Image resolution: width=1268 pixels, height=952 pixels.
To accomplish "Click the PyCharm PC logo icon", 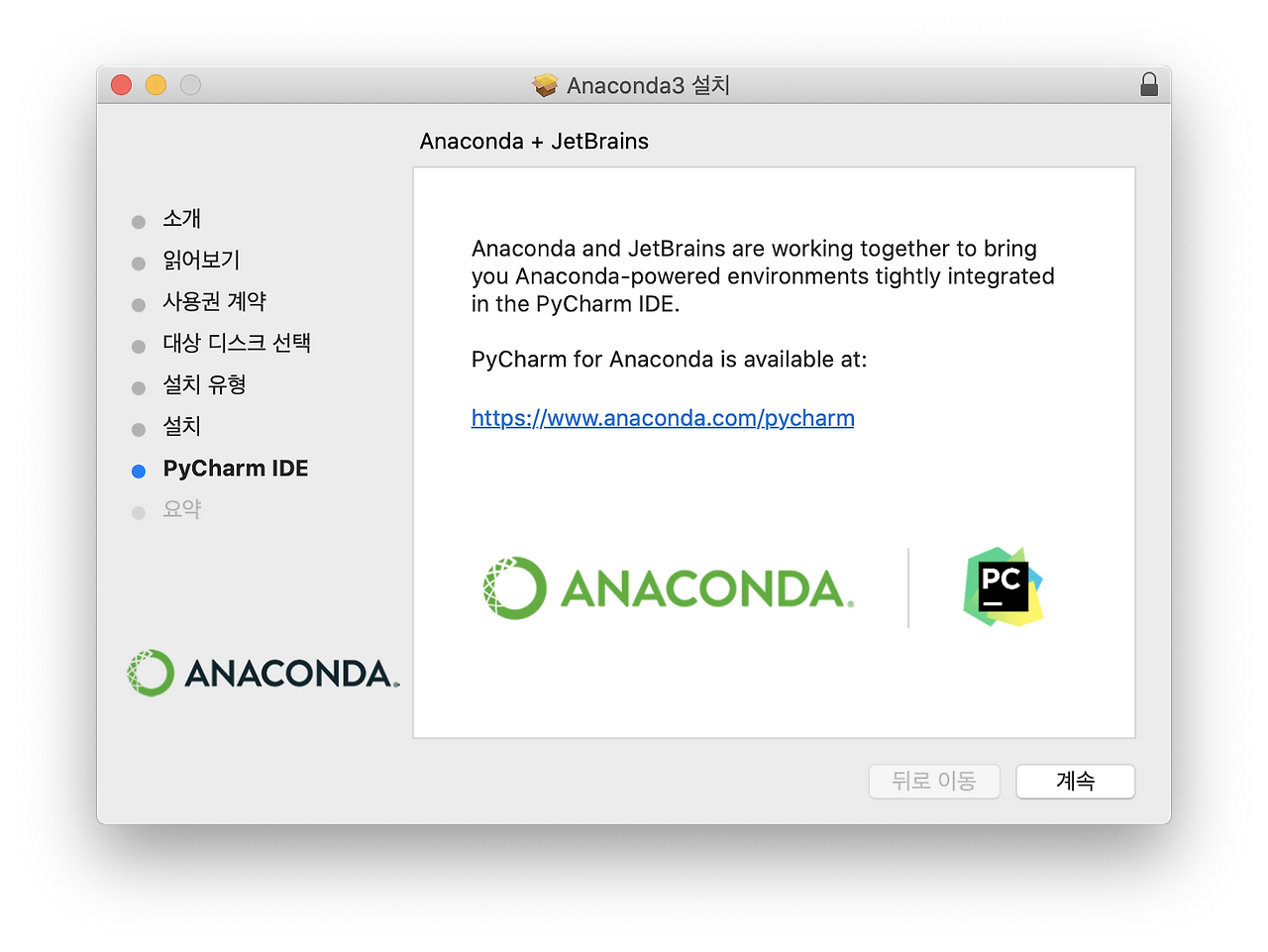I will coord(1004,586).
